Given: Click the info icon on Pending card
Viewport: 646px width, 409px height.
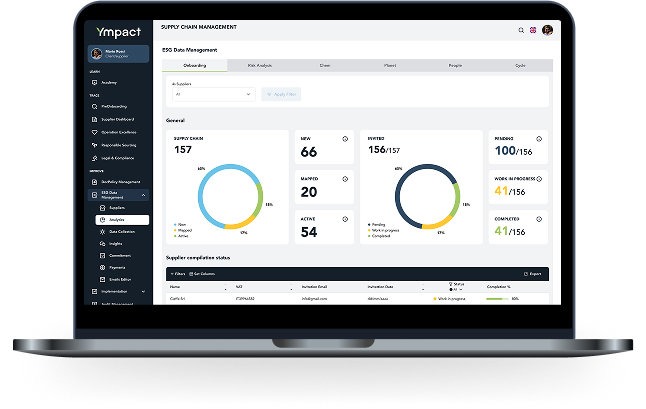Looking at the screenshot, I should 539,138.
